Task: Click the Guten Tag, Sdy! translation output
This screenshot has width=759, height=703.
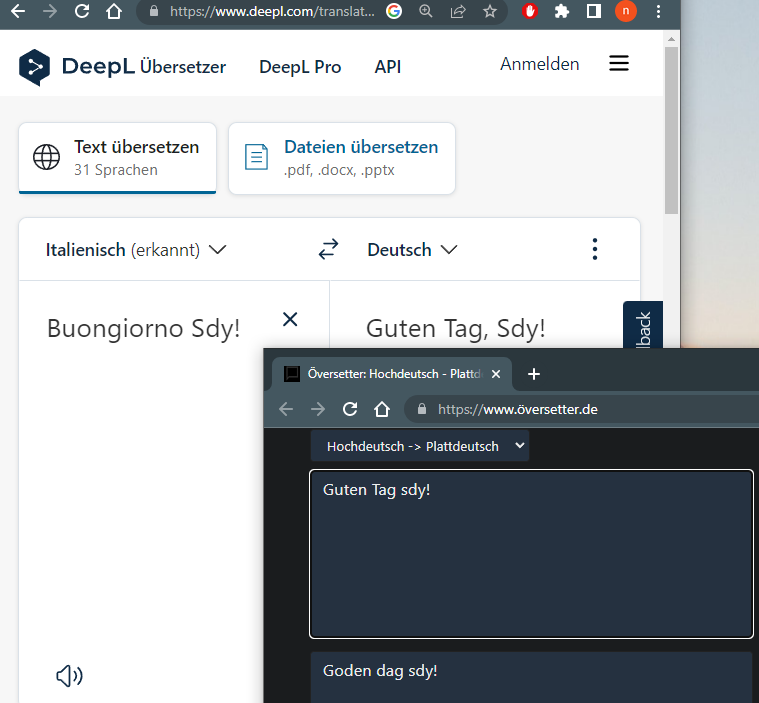Action: point(455,329)
